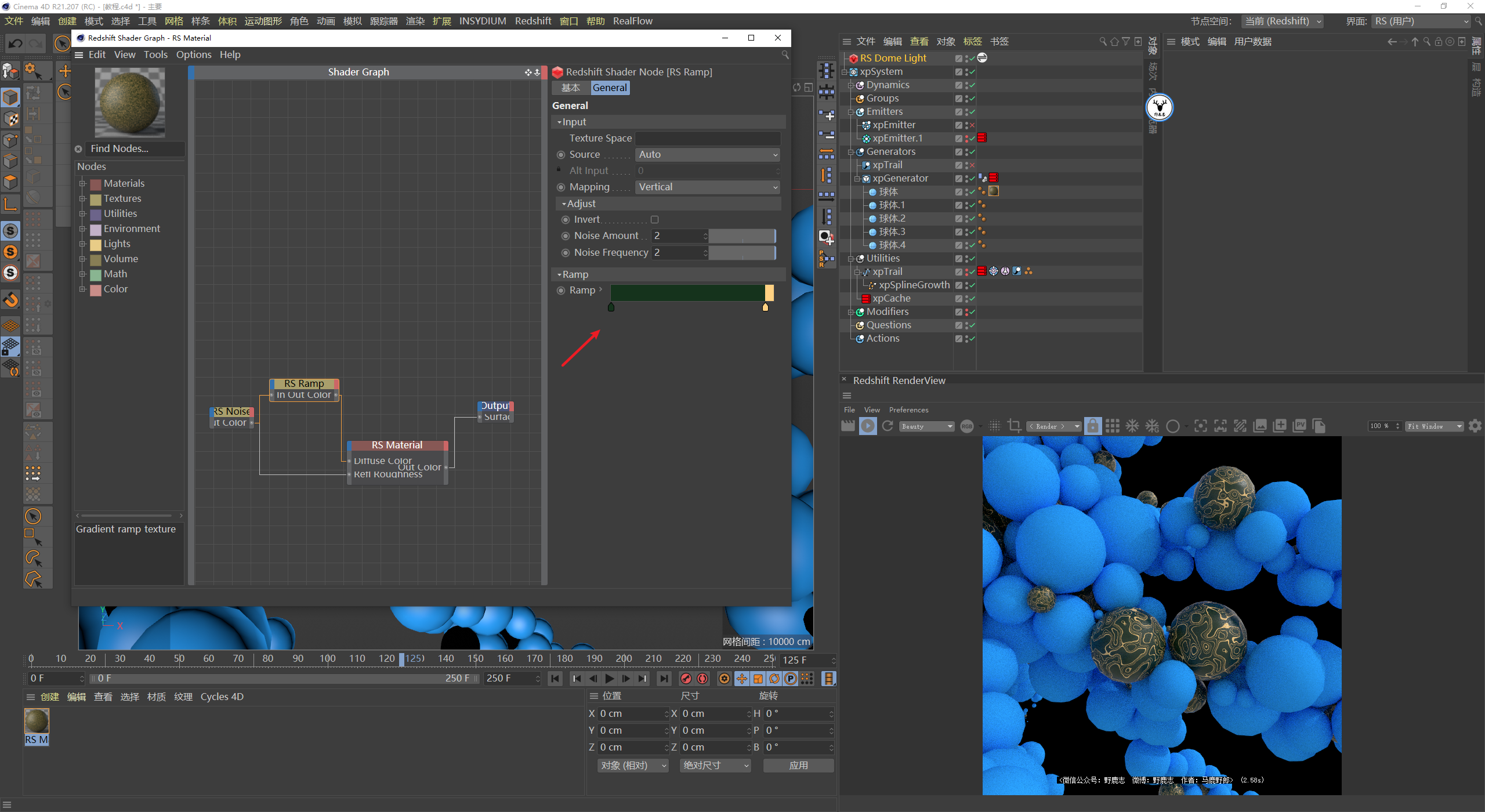Select the RS Material thumbnail in Material Manager

pos(37,722)
